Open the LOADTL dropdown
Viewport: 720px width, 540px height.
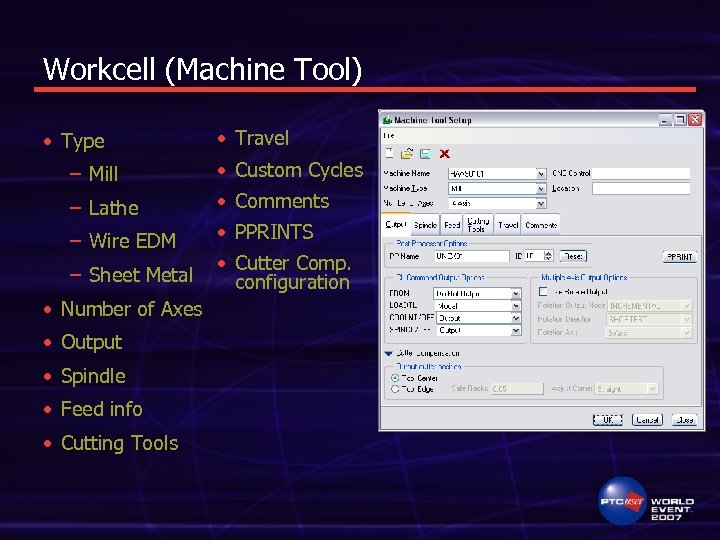[x=516, y=306]
